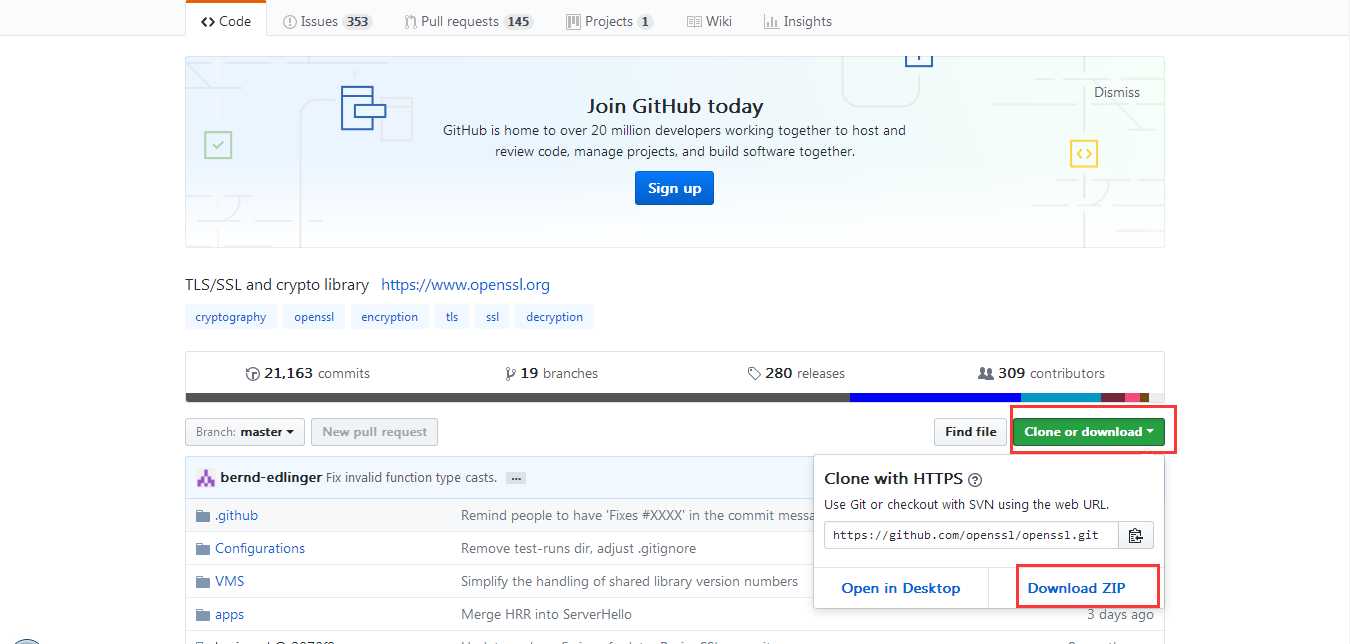Expand commit message ellipsis button
This screenshot has height=644, width=1350.
(515, 478)
